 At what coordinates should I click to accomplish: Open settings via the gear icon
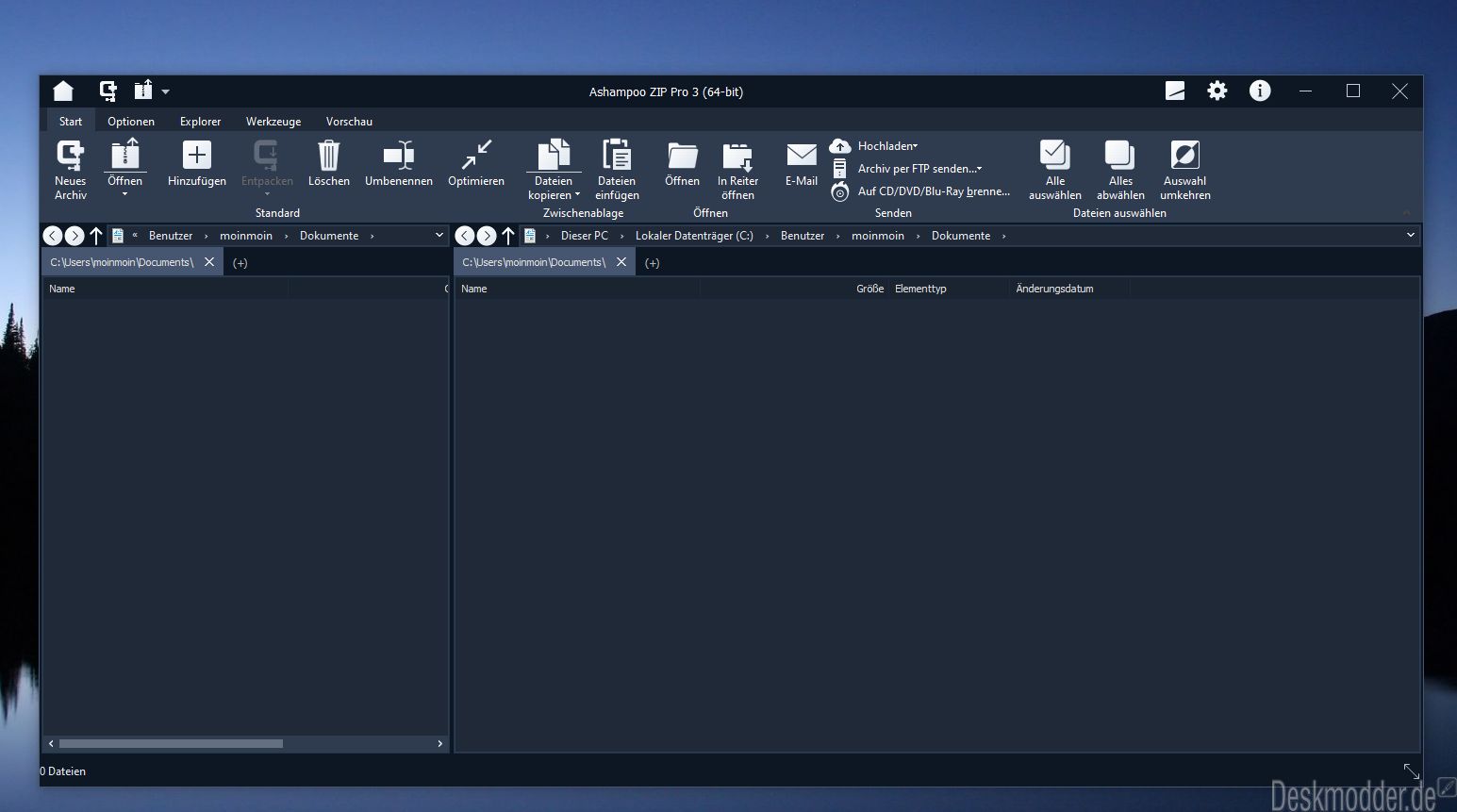(x=1217, y=91)
